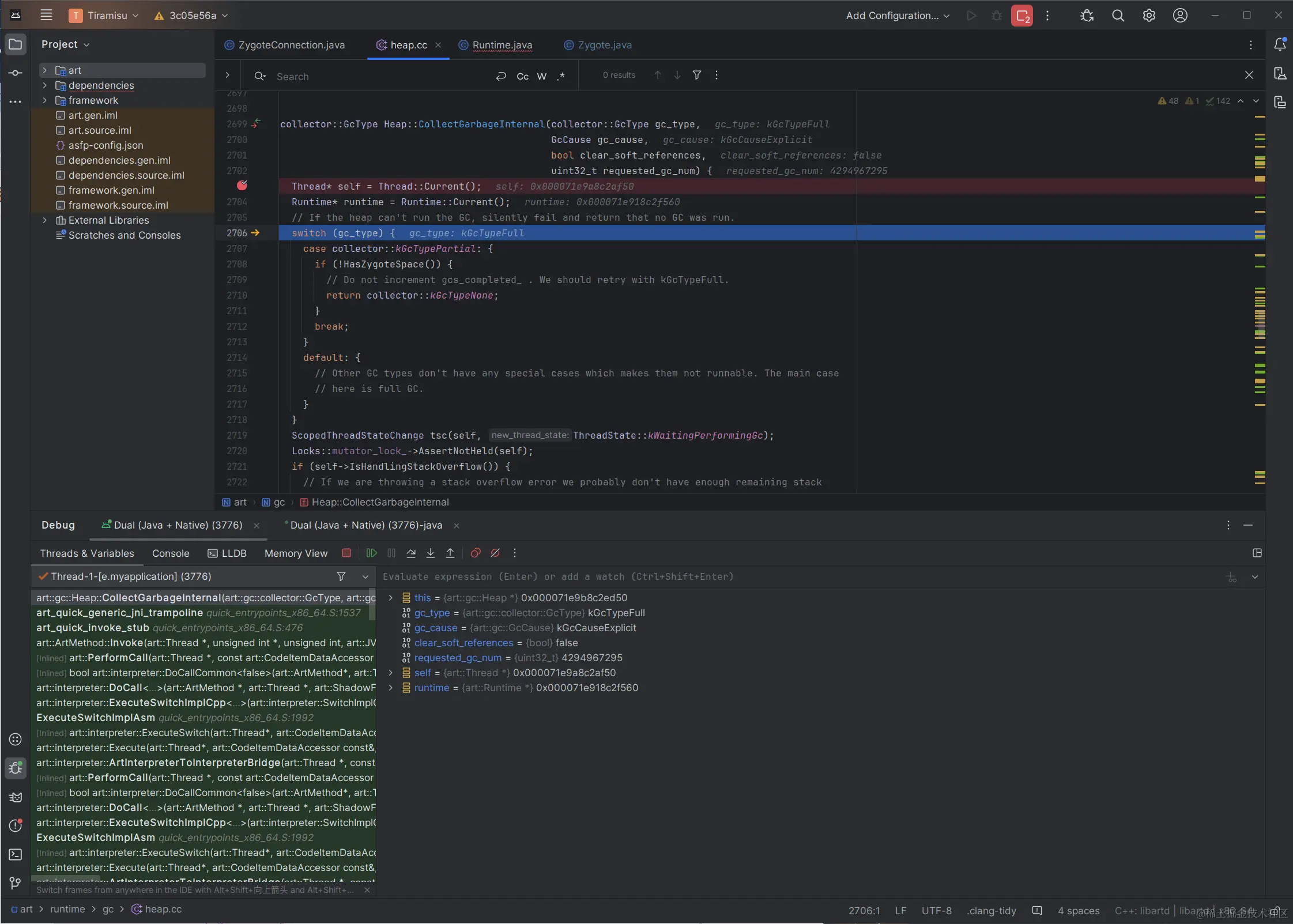Select art_quick_invoke_stub stack frame
1293x924 pixels.
(x=203, y=628)
